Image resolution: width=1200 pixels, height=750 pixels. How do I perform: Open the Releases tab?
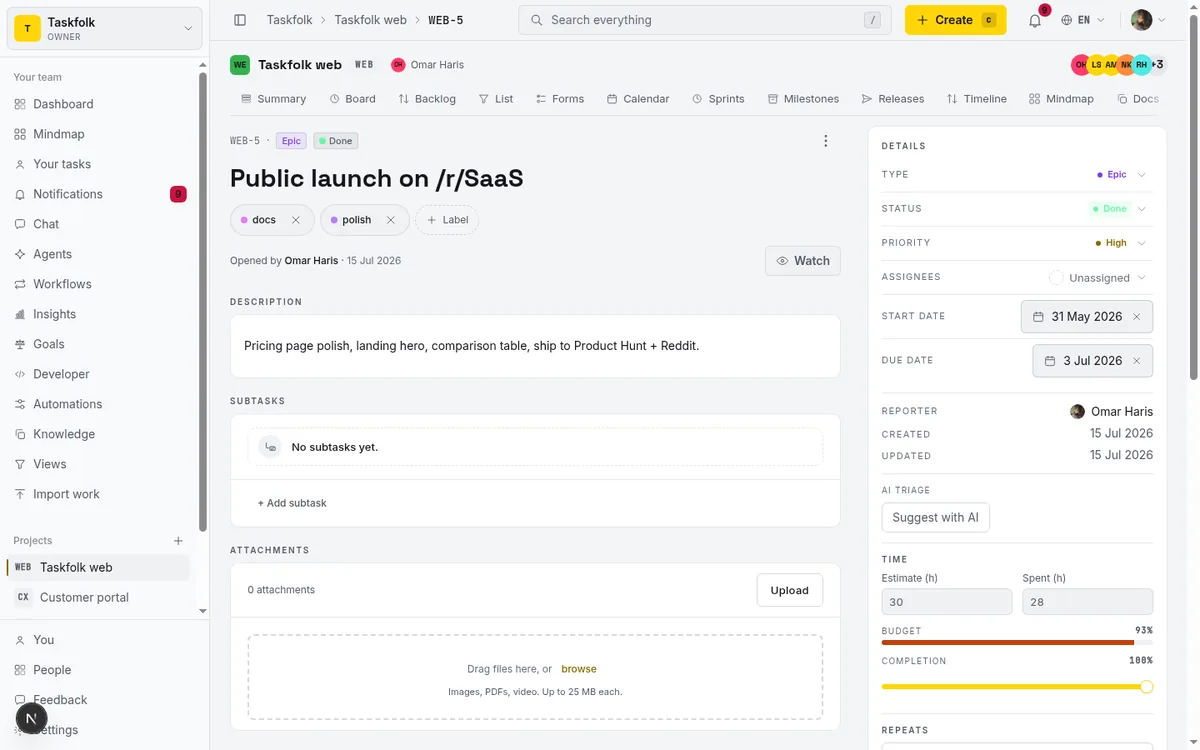tap(893, 99)
